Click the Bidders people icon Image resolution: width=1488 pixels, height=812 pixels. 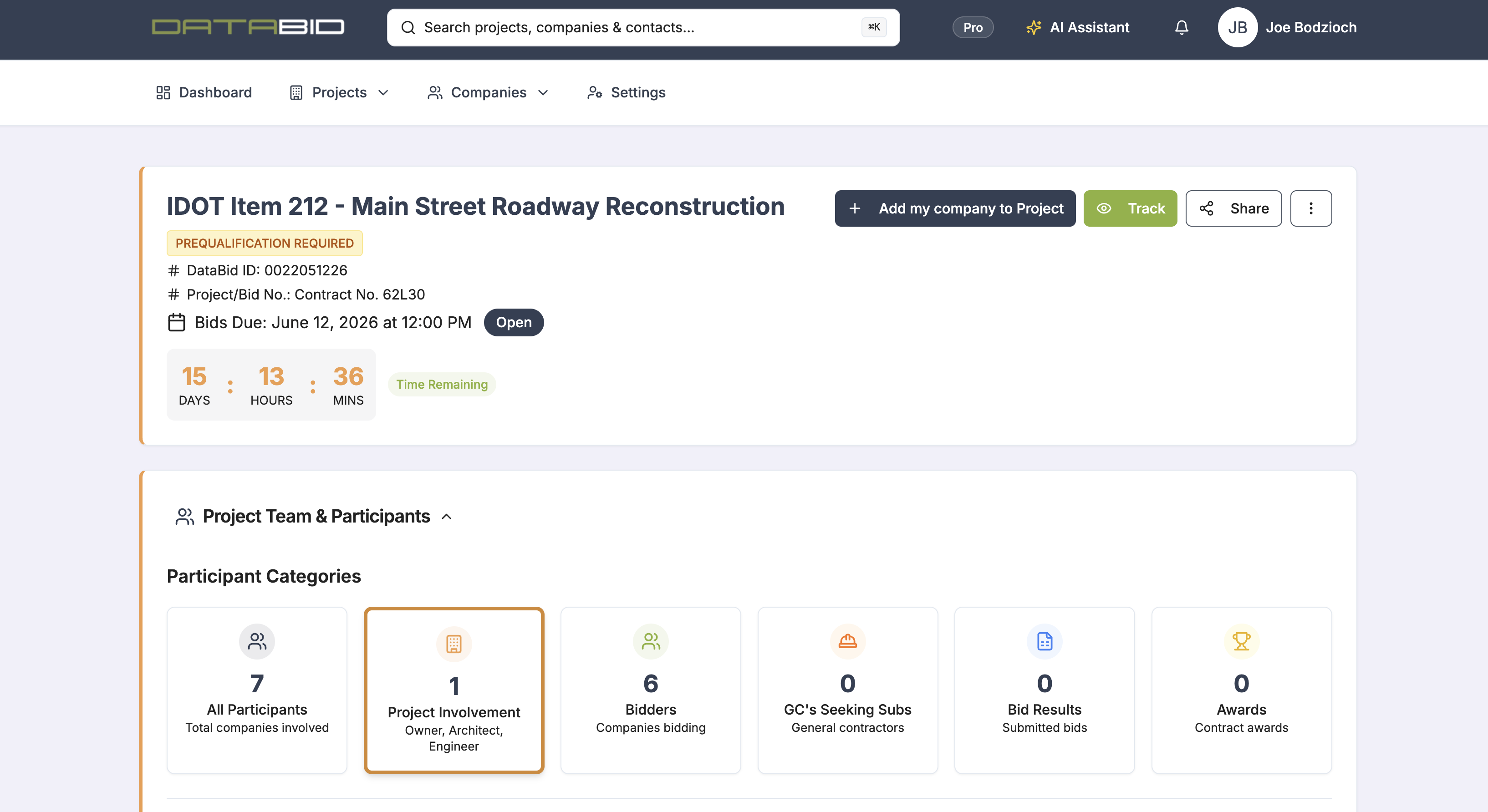point(650,641)
